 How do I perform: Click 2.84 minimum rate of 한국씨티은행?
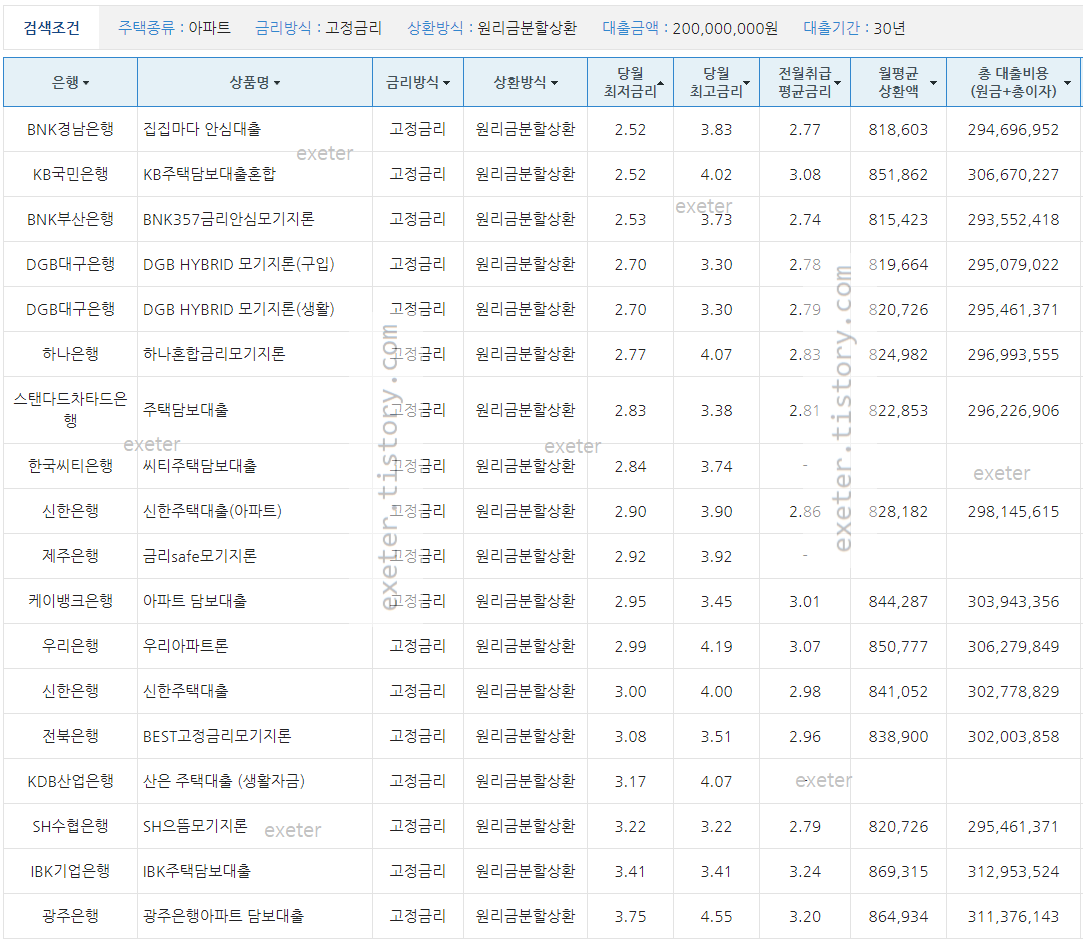pyautogui.click(x=631, y=466)
